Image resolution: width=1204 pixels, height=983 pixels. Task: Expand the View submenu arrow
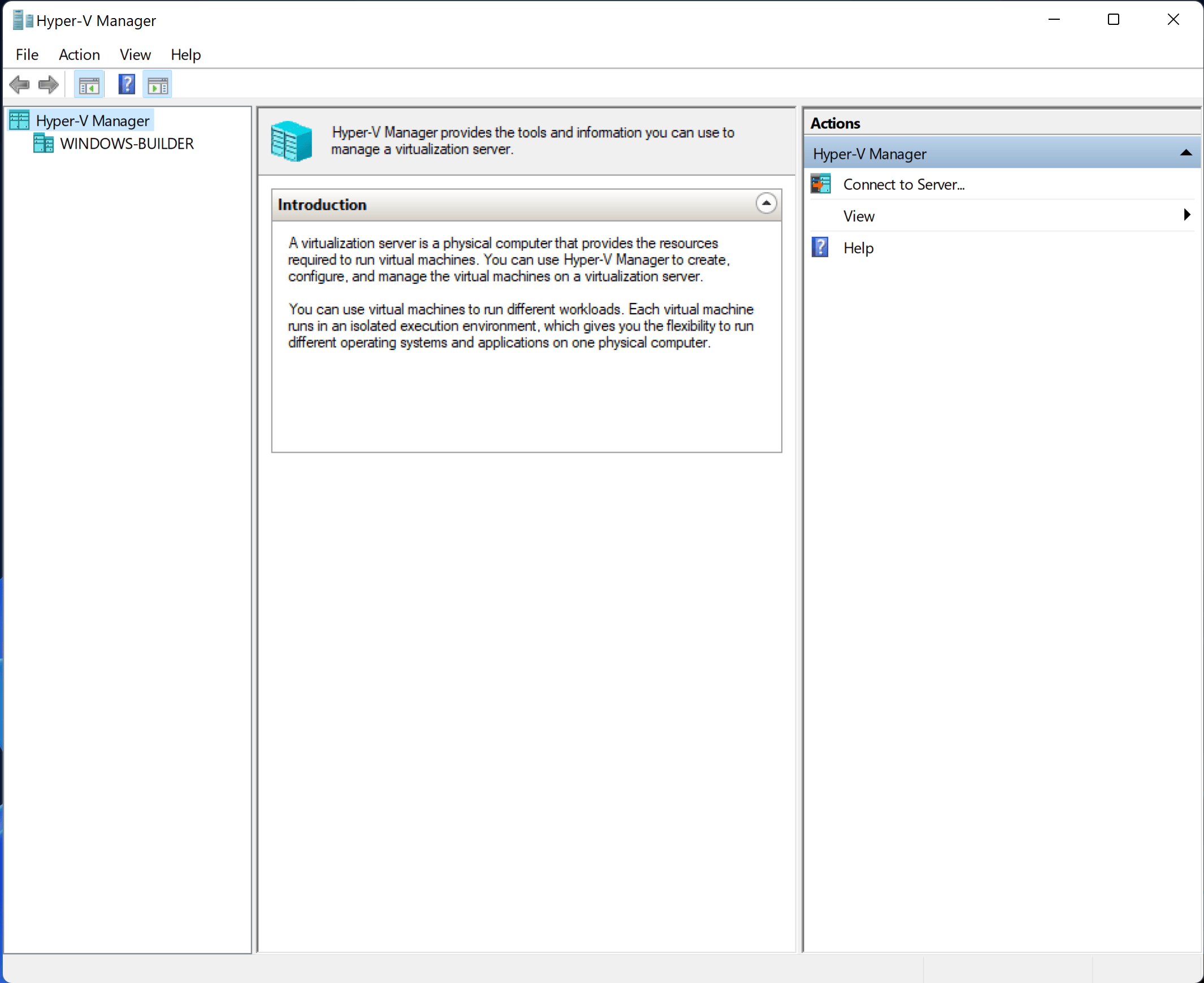tap(1186, 215)
